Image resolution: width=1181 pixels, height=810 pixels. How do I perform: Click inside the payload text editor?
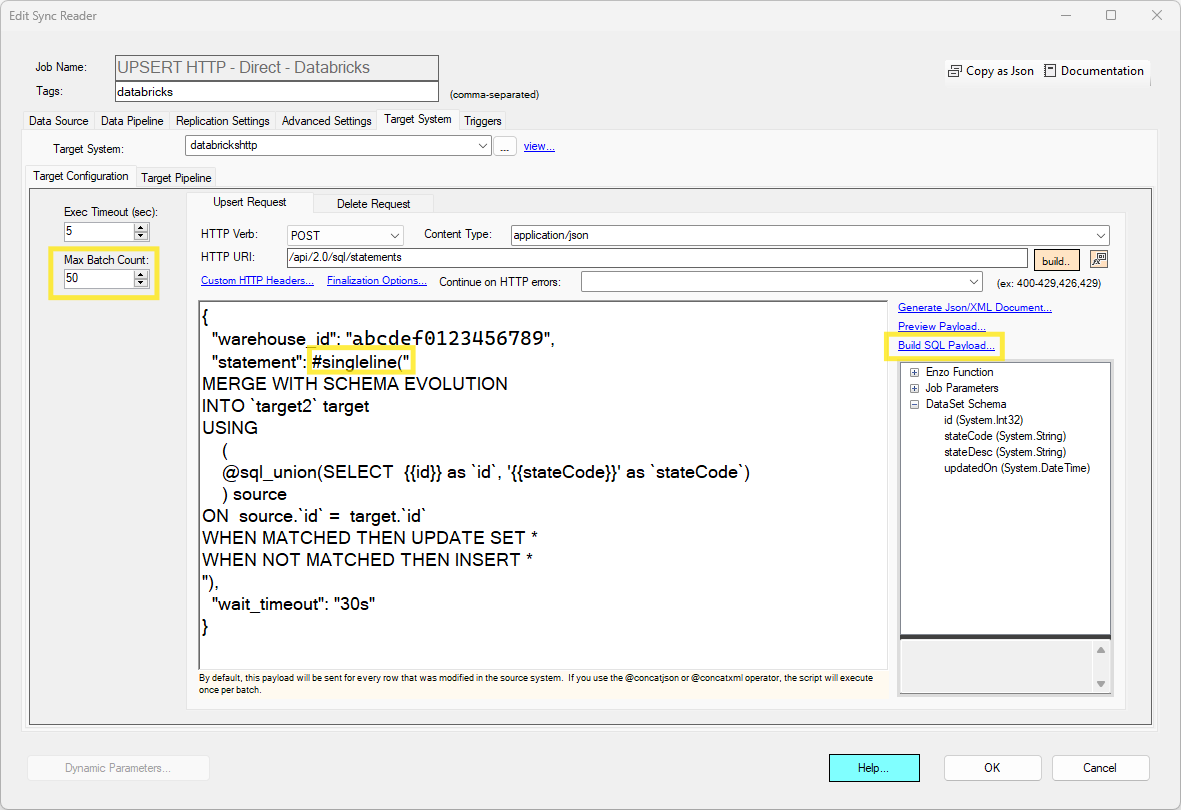point(543,485)
